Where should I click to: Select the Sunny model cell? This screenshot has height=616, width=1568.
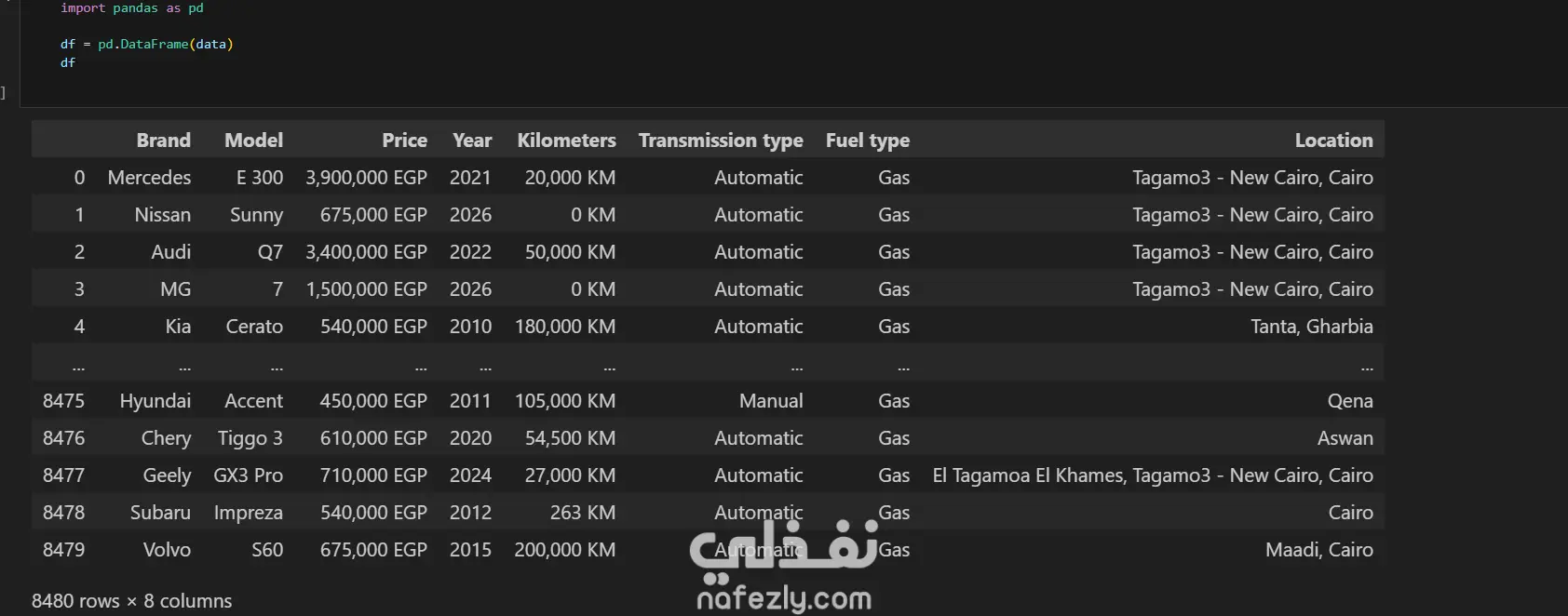(x=256, y=215)
